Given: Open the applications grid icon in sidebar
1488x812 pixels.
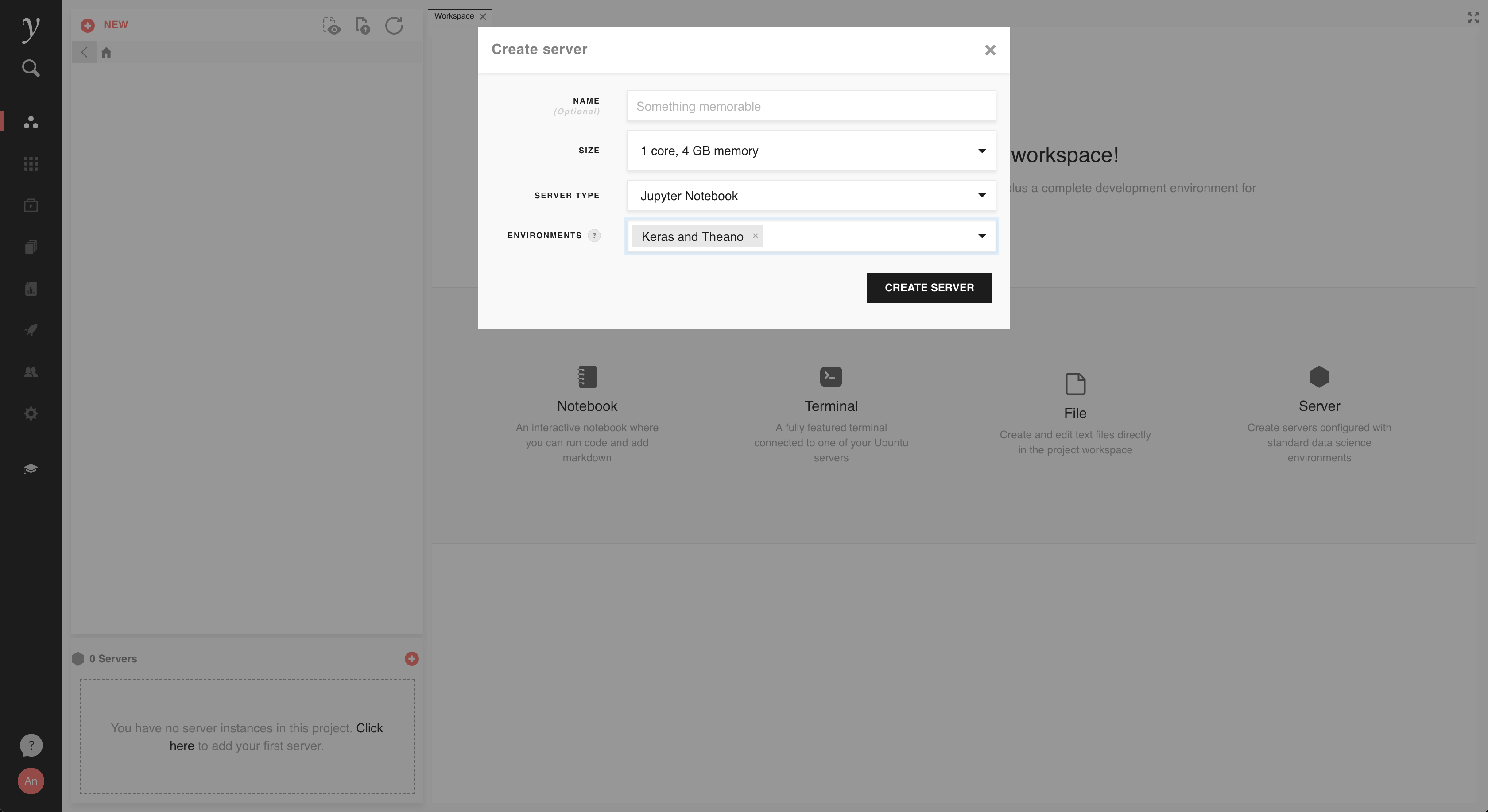Looking at the screenshot, I should click(x=31, y=164).
